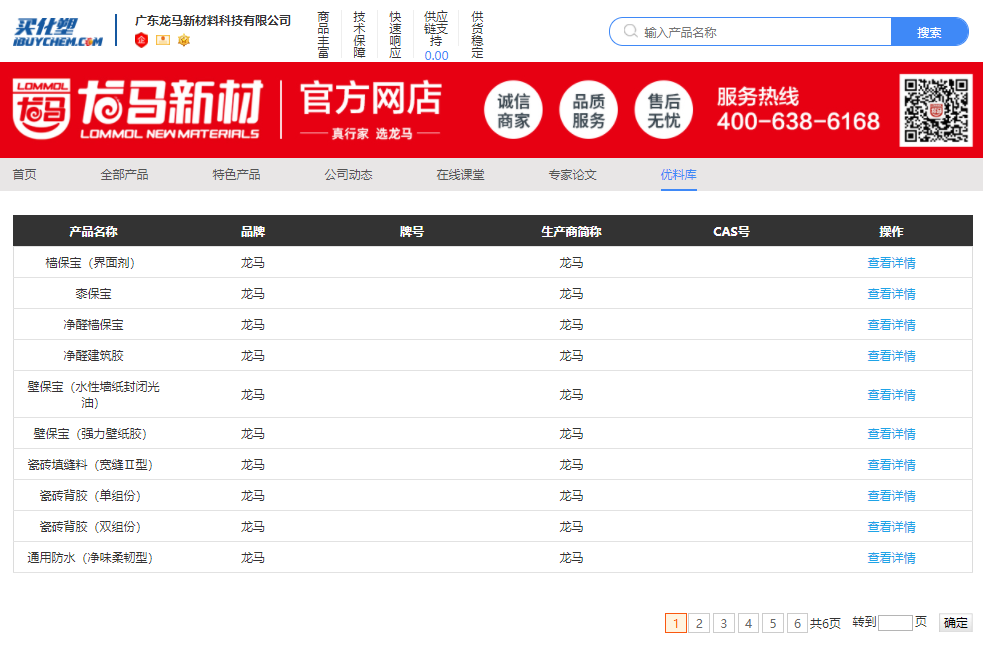The width and height of the screenshot is (983, 649).
Task: Click the red enterprise verification badge icon
Action: click(142, 40)
